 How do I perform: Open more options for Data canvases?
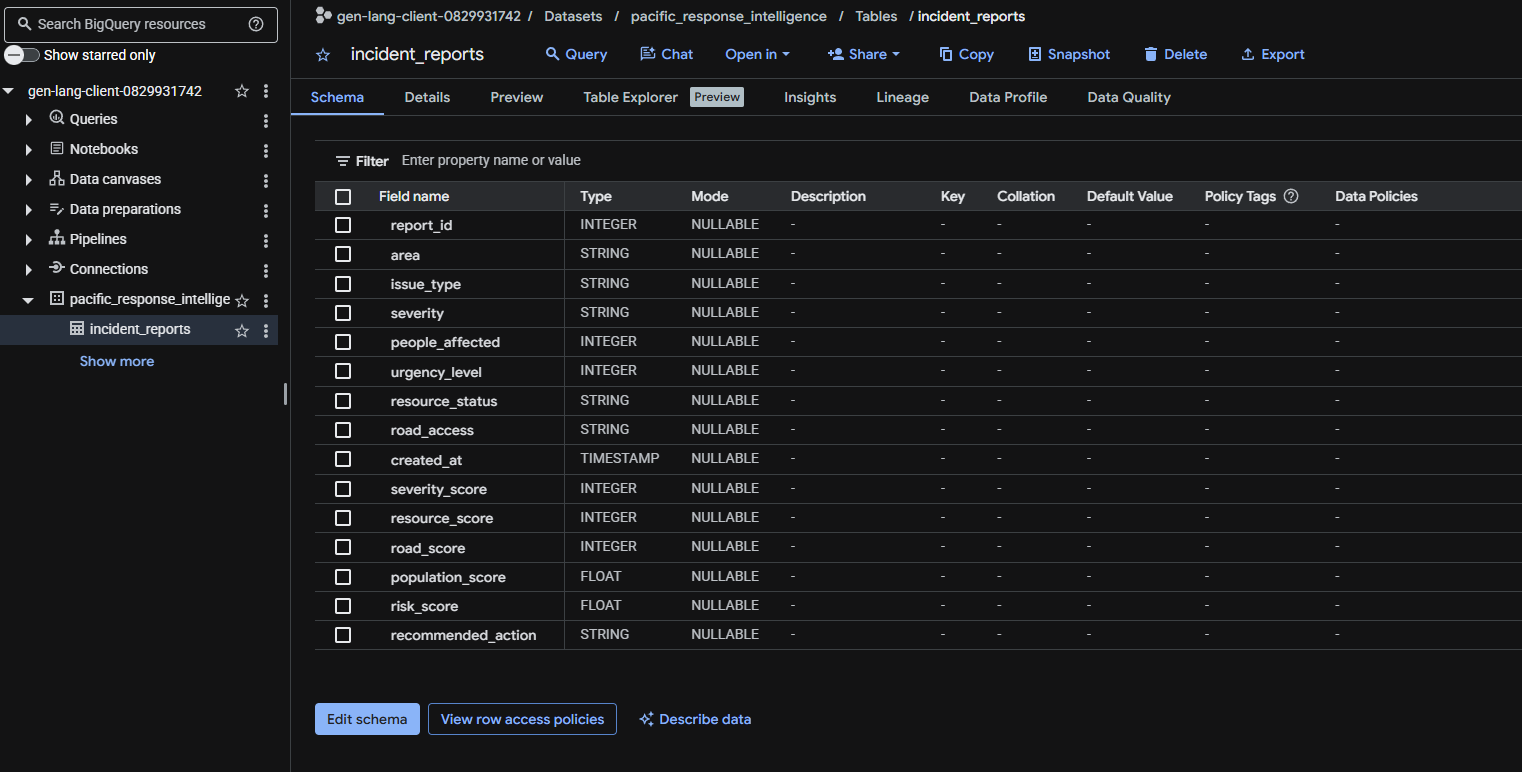(x=266, y=181)
